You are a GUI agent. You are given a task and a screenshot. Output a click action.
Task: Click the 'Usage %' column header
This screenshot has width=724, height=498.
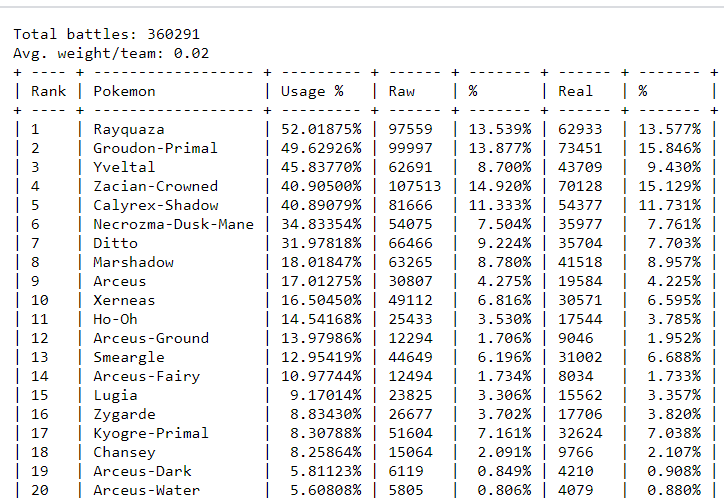click(x=312, y=91)
